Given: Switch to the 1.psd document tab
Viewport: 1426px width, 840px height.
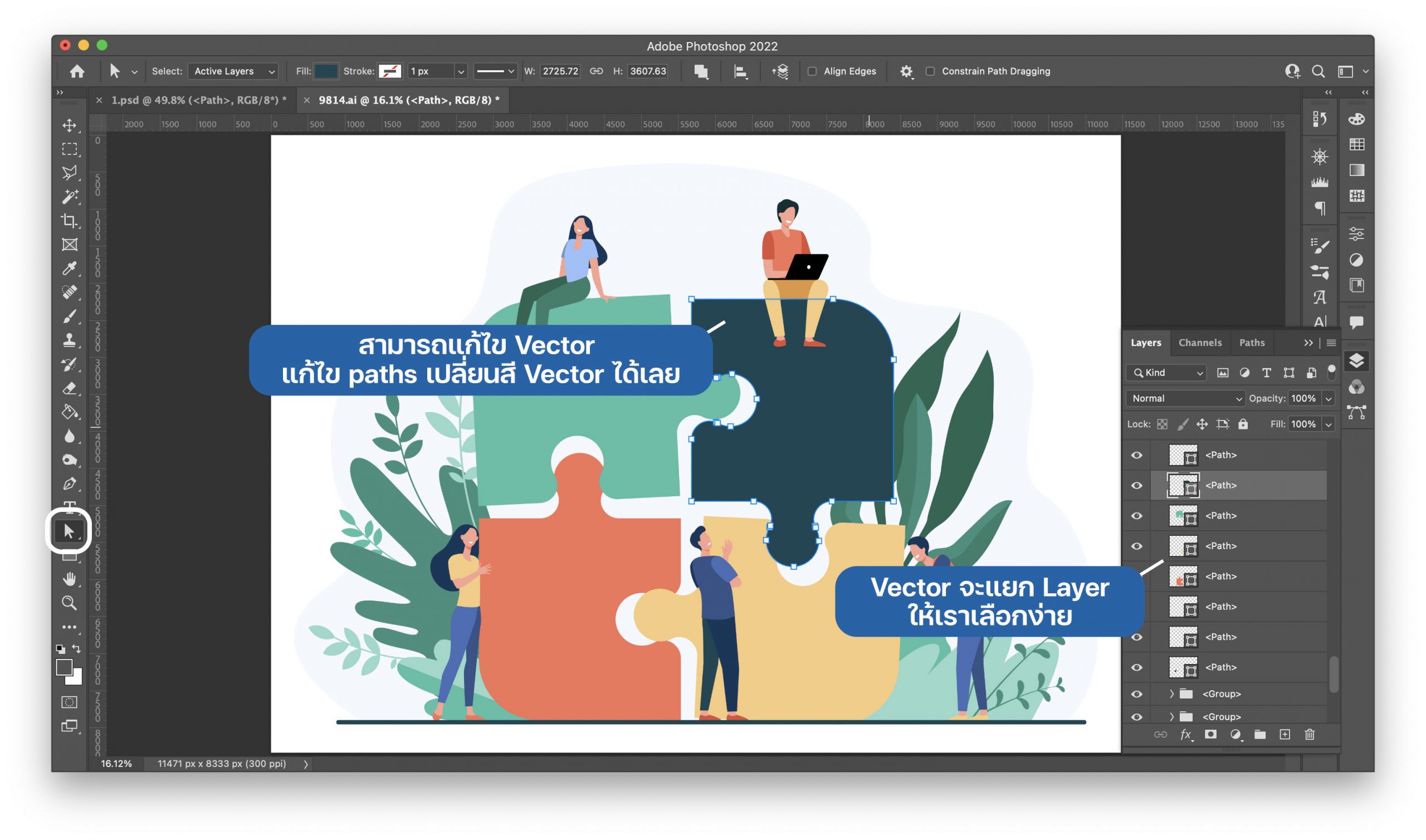Looking at the screenshot, I should click(198, 100).
